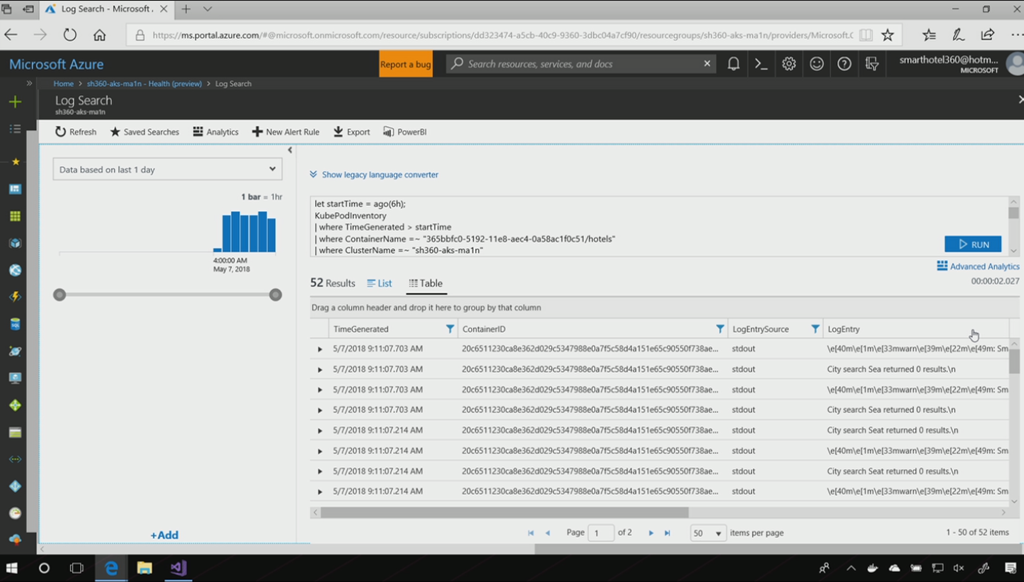Export the log search results
The height and width of the screenshot is (582, 1024).
[x=352, y=132]
